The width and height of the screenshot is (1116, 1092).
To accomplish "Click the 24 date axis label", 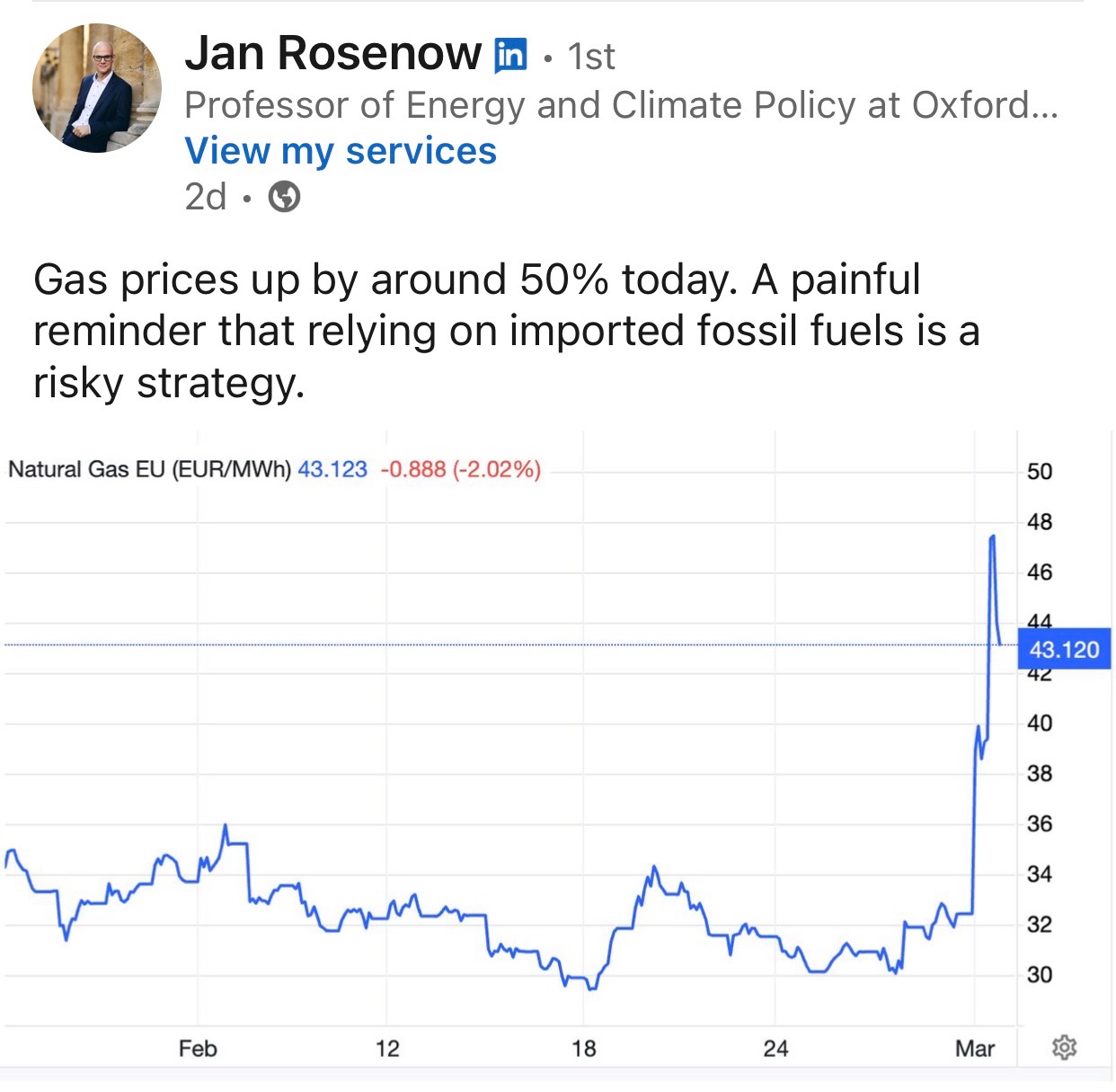I will [775, 1048].
